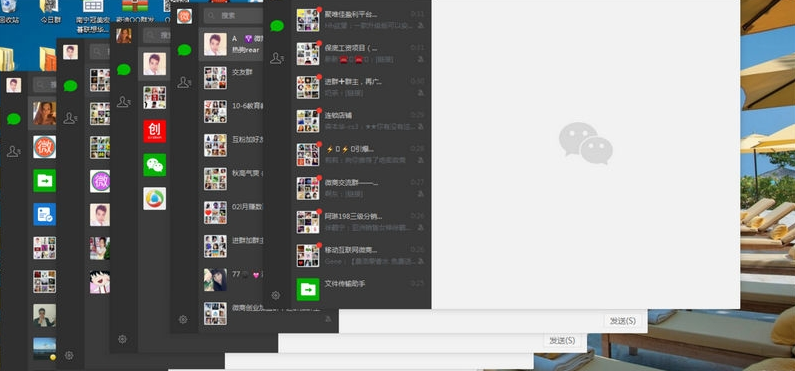Open Chats icon in window with purple 微 chat
This screenshot has width=795, height=371.
[70, 86]
